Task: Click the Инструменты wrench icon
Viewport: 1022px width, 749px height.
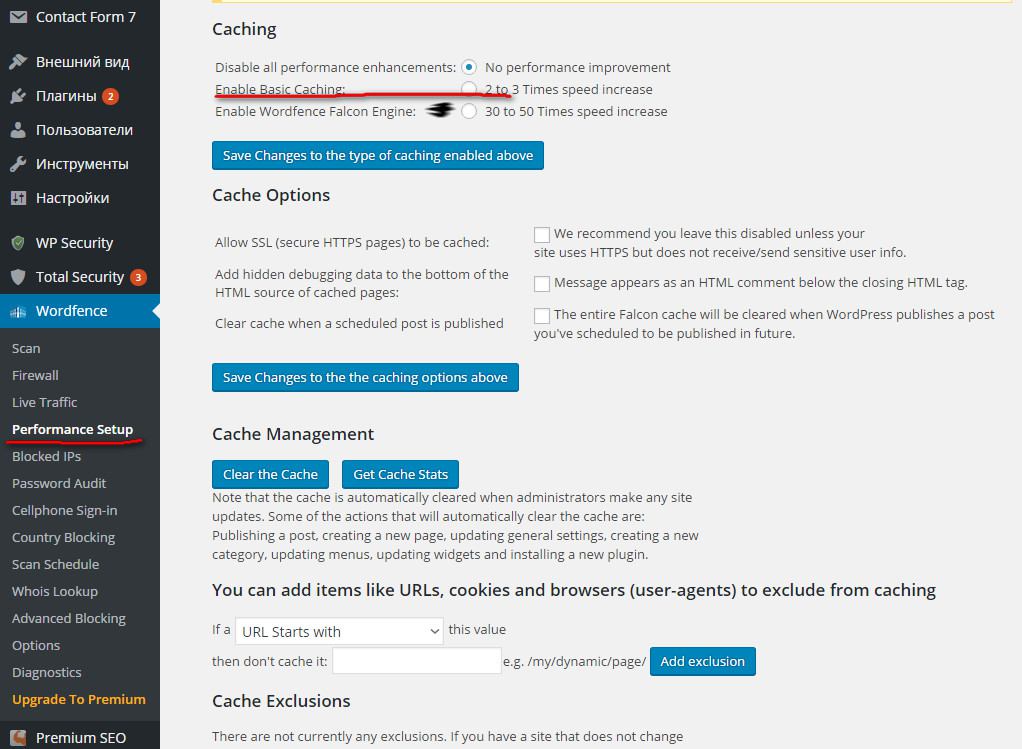Action: [18, 164]
